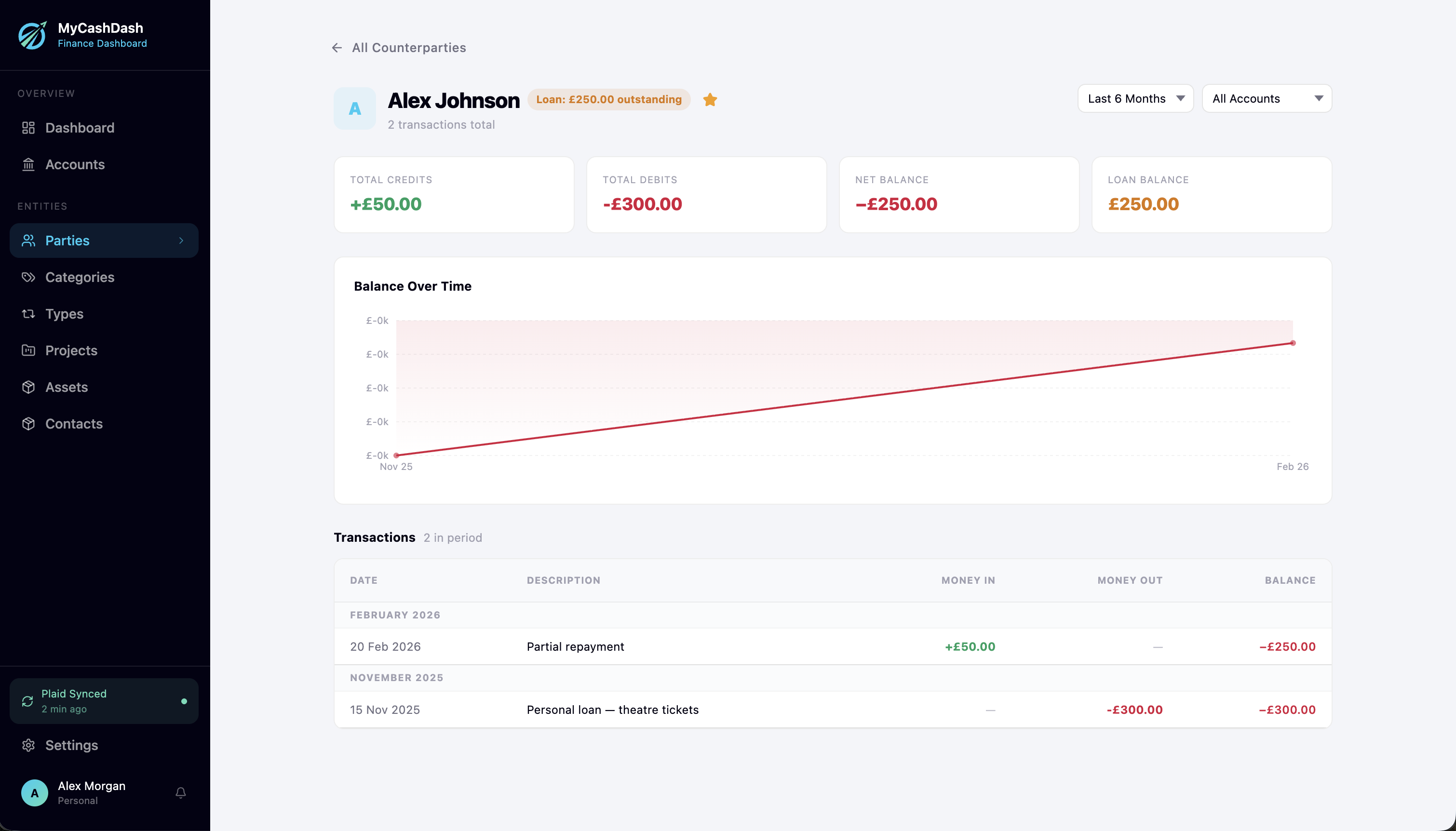
Task: Select the Assets cube icon
Action: (29, 387)
